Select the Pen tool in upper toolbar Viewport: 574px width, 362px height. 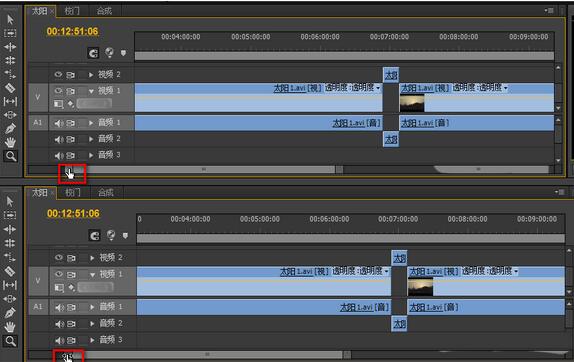pyautogui.click(x=10, y=128)
